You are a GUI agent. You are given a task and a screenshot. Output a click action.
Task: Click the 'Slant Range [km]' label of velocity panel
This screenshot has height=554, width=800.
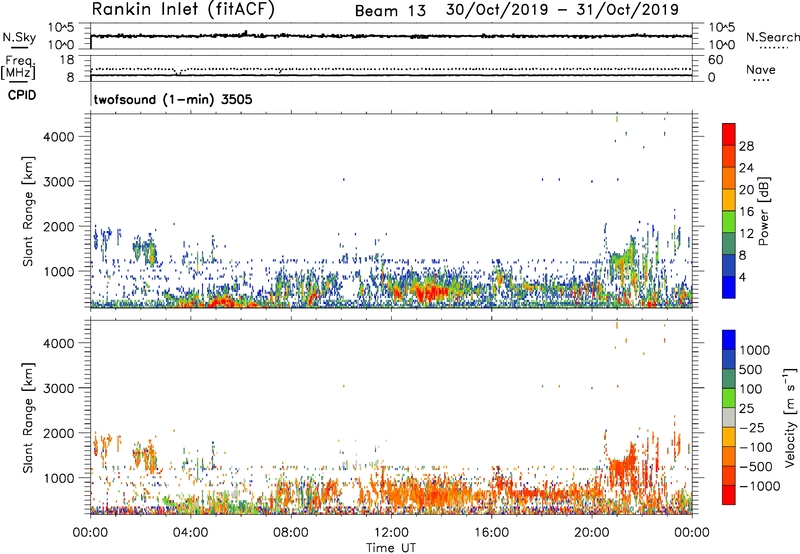[x=28, y=418]
